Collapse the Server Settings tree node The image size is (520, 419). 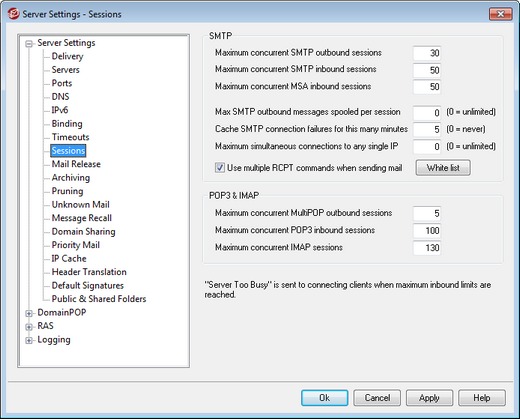tap(29, 44)
